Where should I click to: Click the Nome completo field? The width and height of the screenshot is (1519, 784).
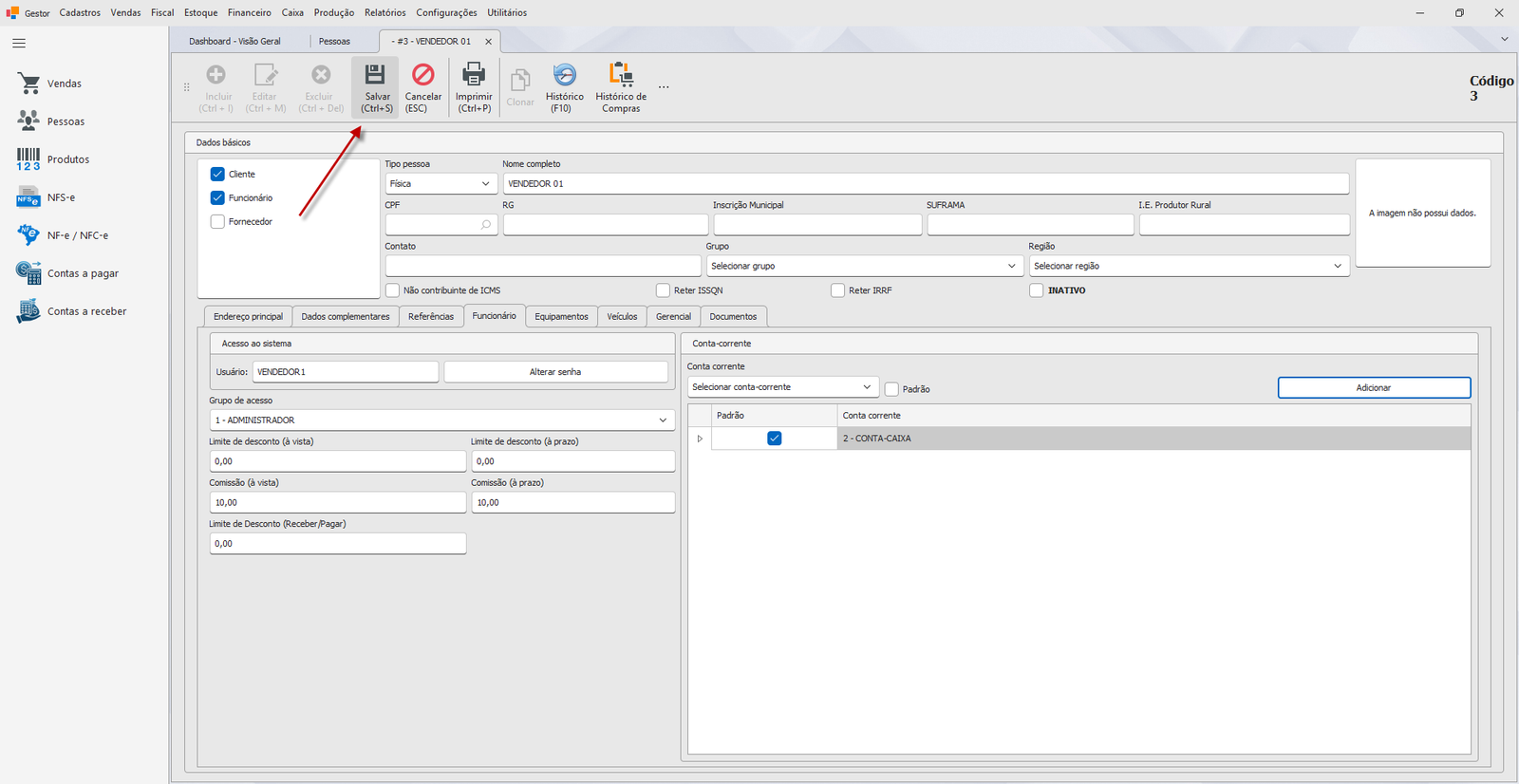pos(926,184)
